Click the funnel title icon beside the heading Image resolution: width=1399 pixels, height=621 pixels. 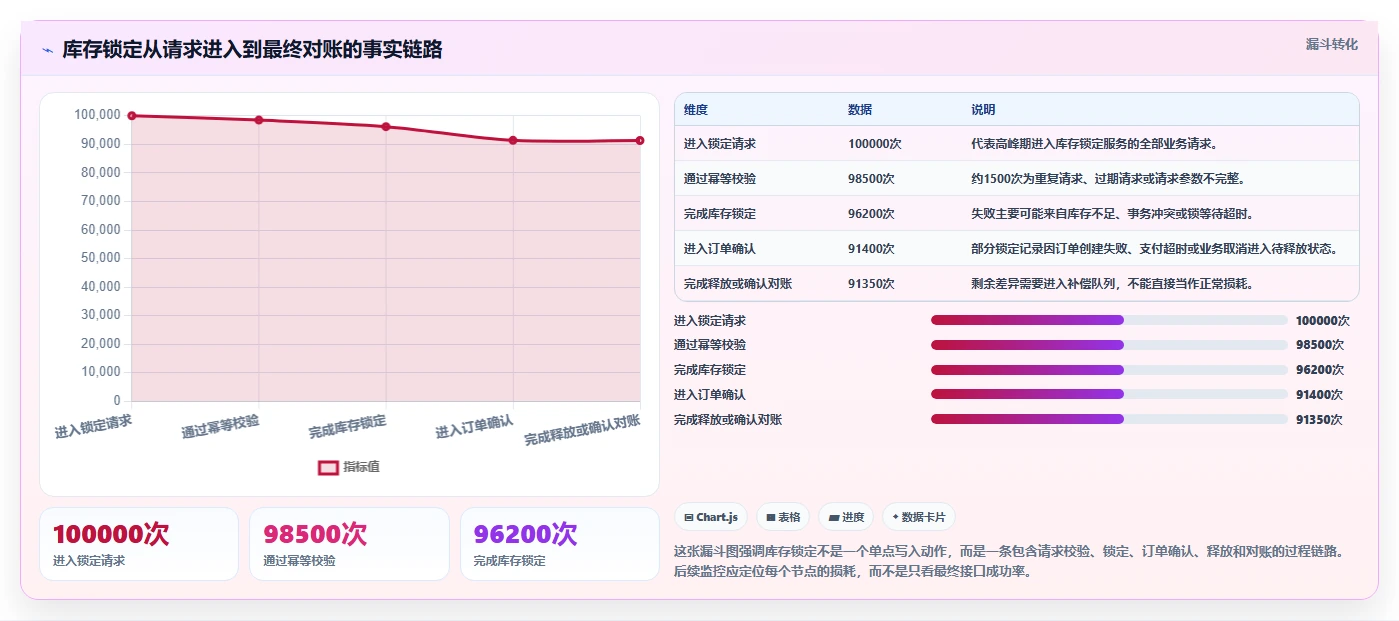(47, 50)
